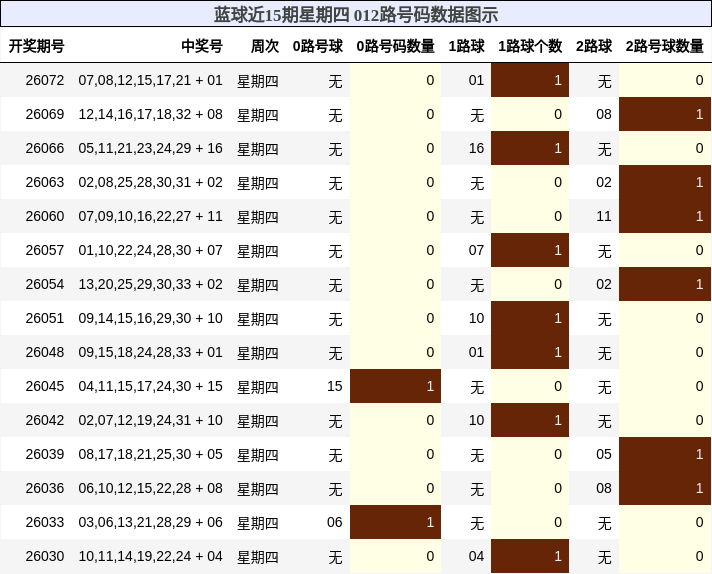
Task: Select draw number 26054
Action: pos(45,284)
